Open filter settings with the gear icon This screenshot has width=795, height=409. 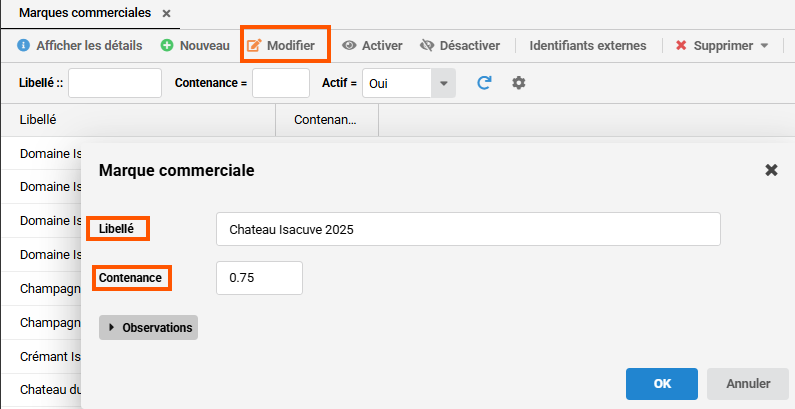click(x=518, y=83)
